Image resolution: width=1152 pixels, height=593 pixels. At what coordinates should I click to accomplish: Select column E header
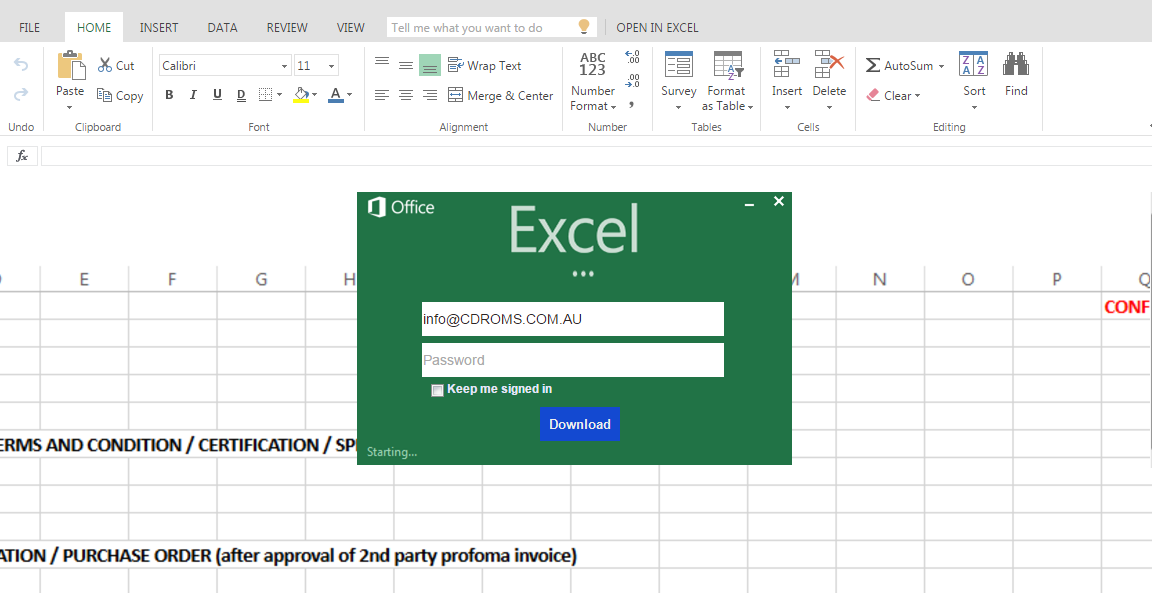tap(84, 279)
